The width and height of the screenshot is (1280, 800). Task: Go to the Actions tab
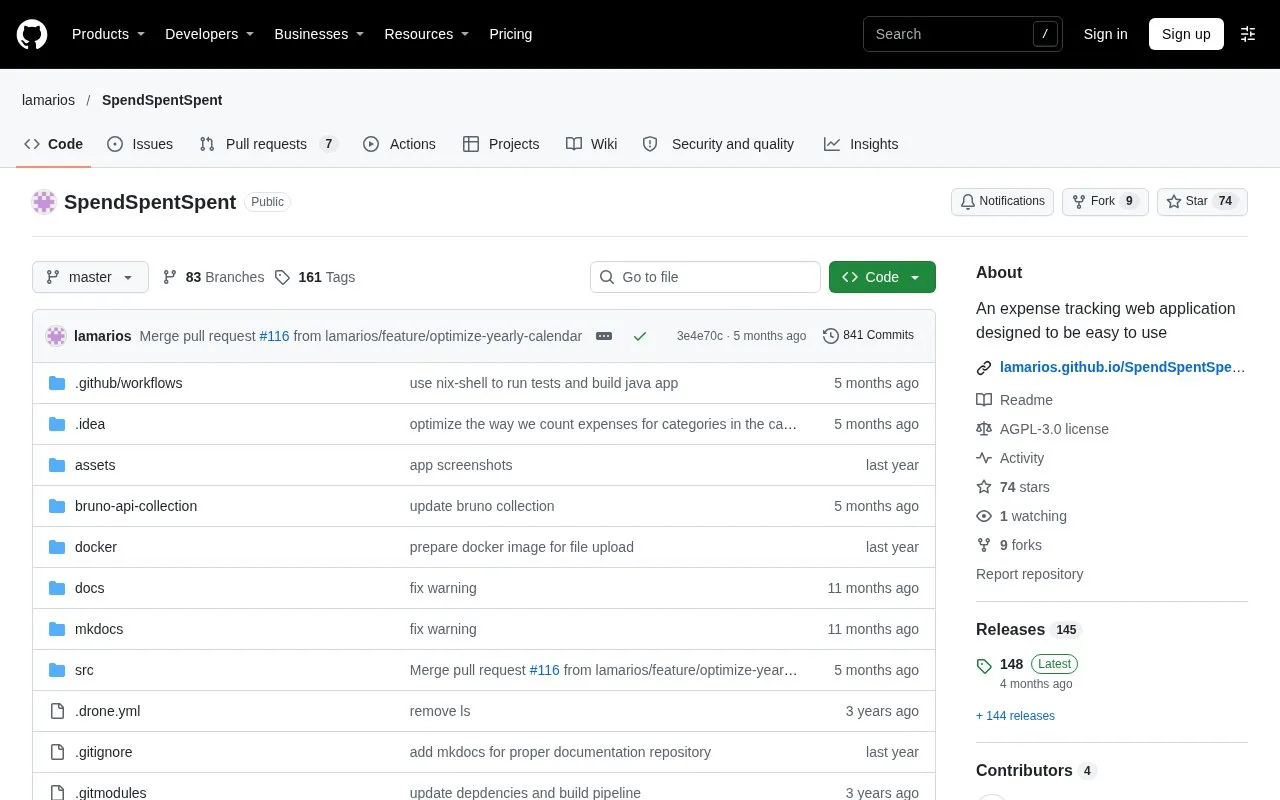[400, 144]
